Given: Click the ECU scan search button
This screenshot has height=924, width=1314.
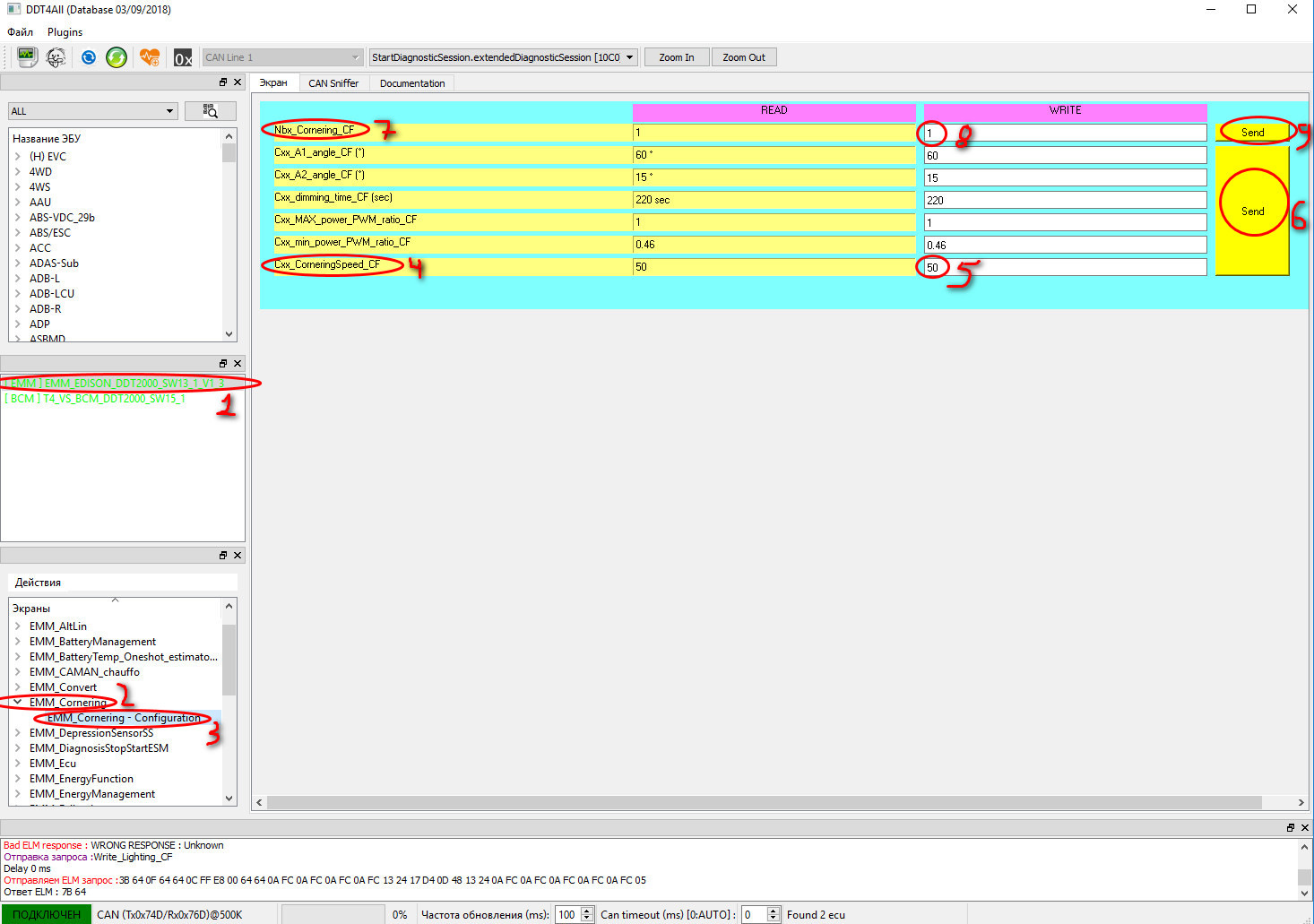Looking at the screenshot, I should tap(211, 111).
